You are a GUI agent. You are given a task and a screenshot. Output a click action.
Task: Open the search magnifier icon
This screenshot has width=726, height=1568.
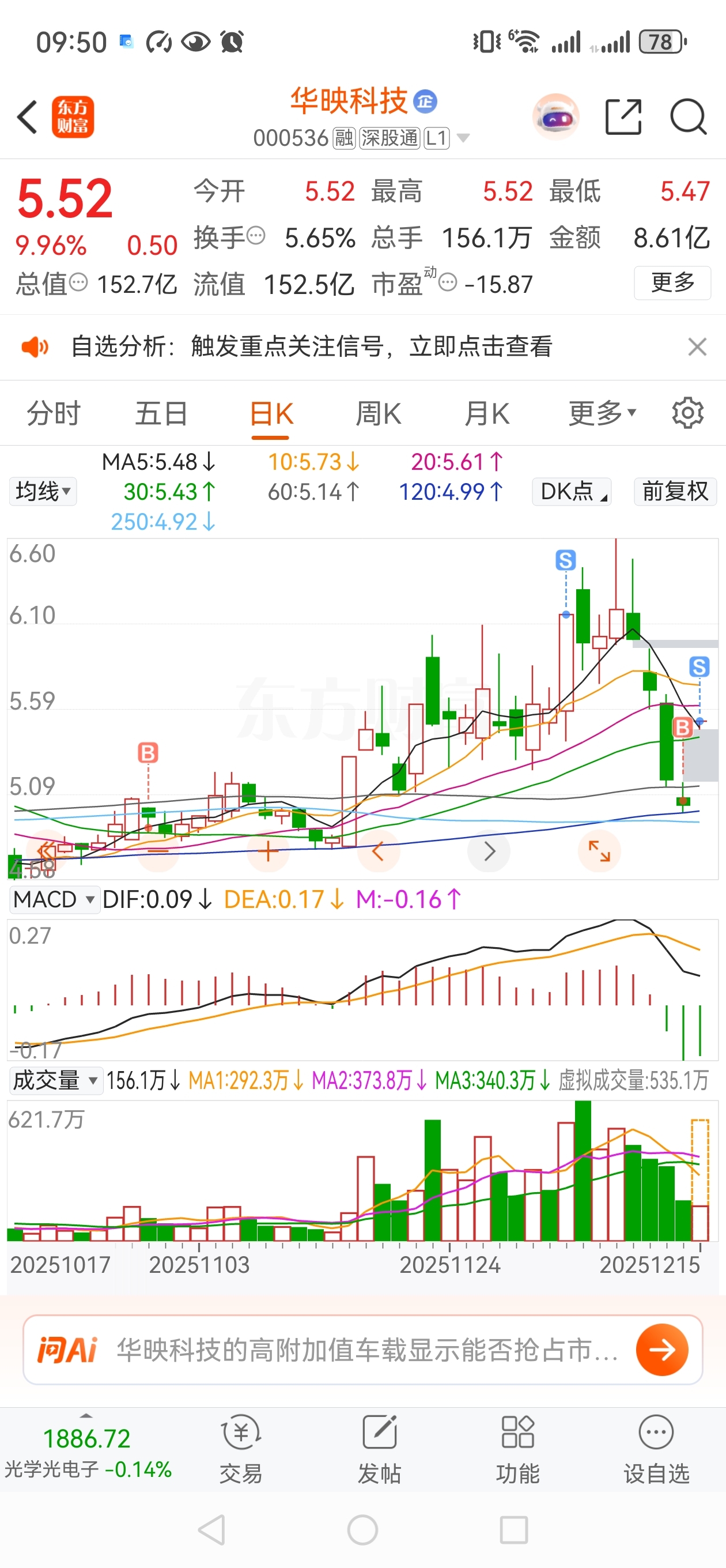[x=689, y=116]
